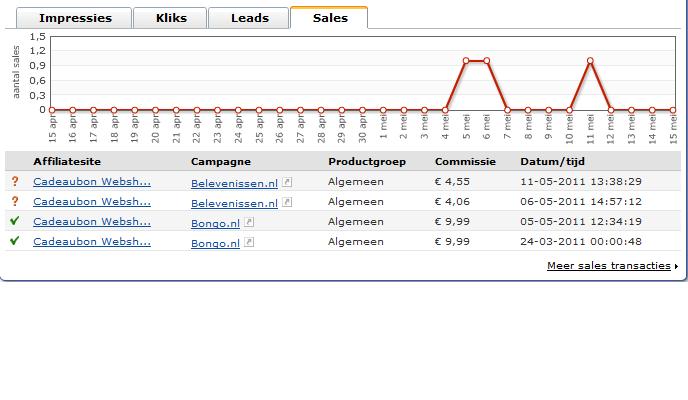Open the Bongo.nl campaign link in the 05-05-2011 row
This screenshot has width=688, height=400.
(x=215, y=224)
